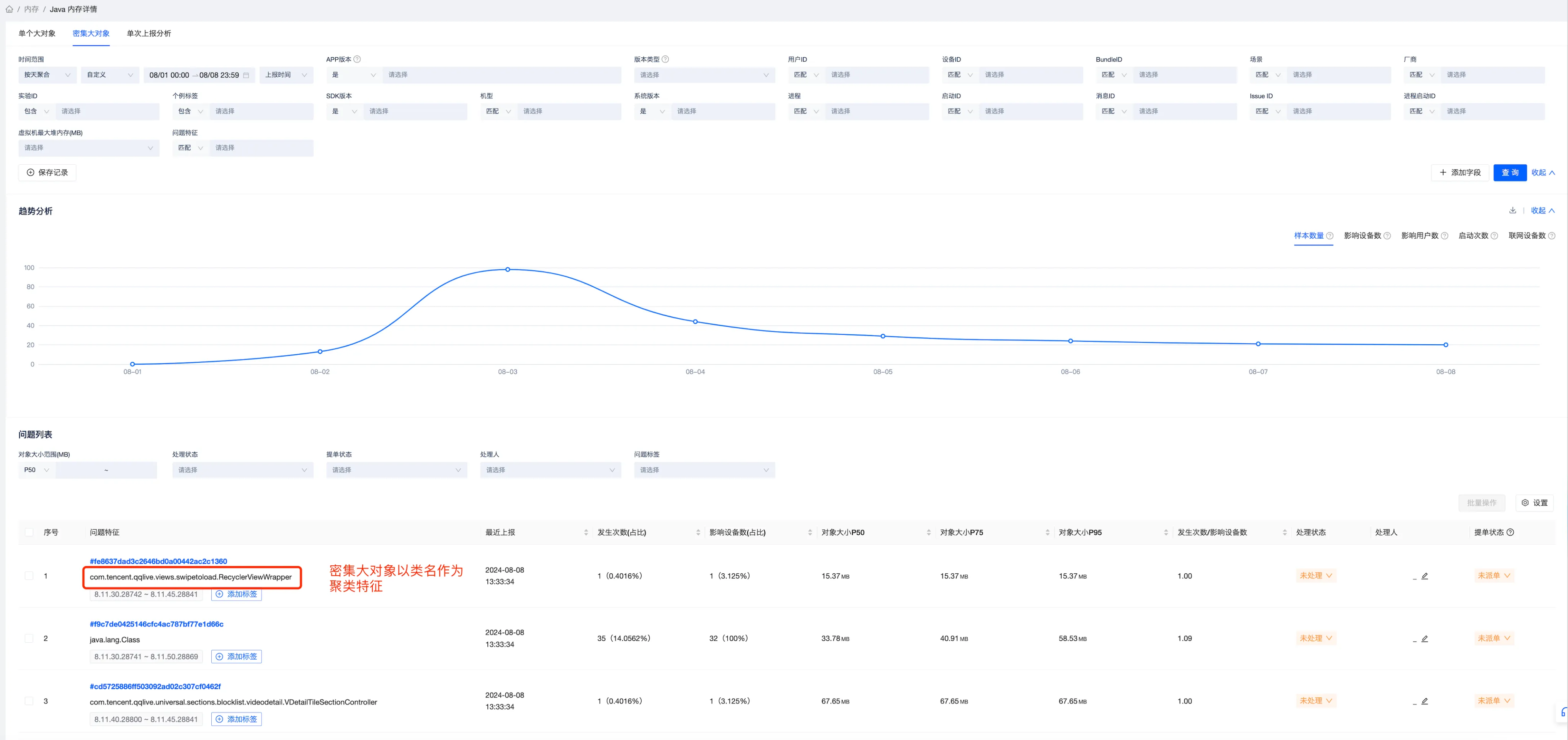
Task: Select the 影响设备数 chart metric tab
Action: 1362,236
